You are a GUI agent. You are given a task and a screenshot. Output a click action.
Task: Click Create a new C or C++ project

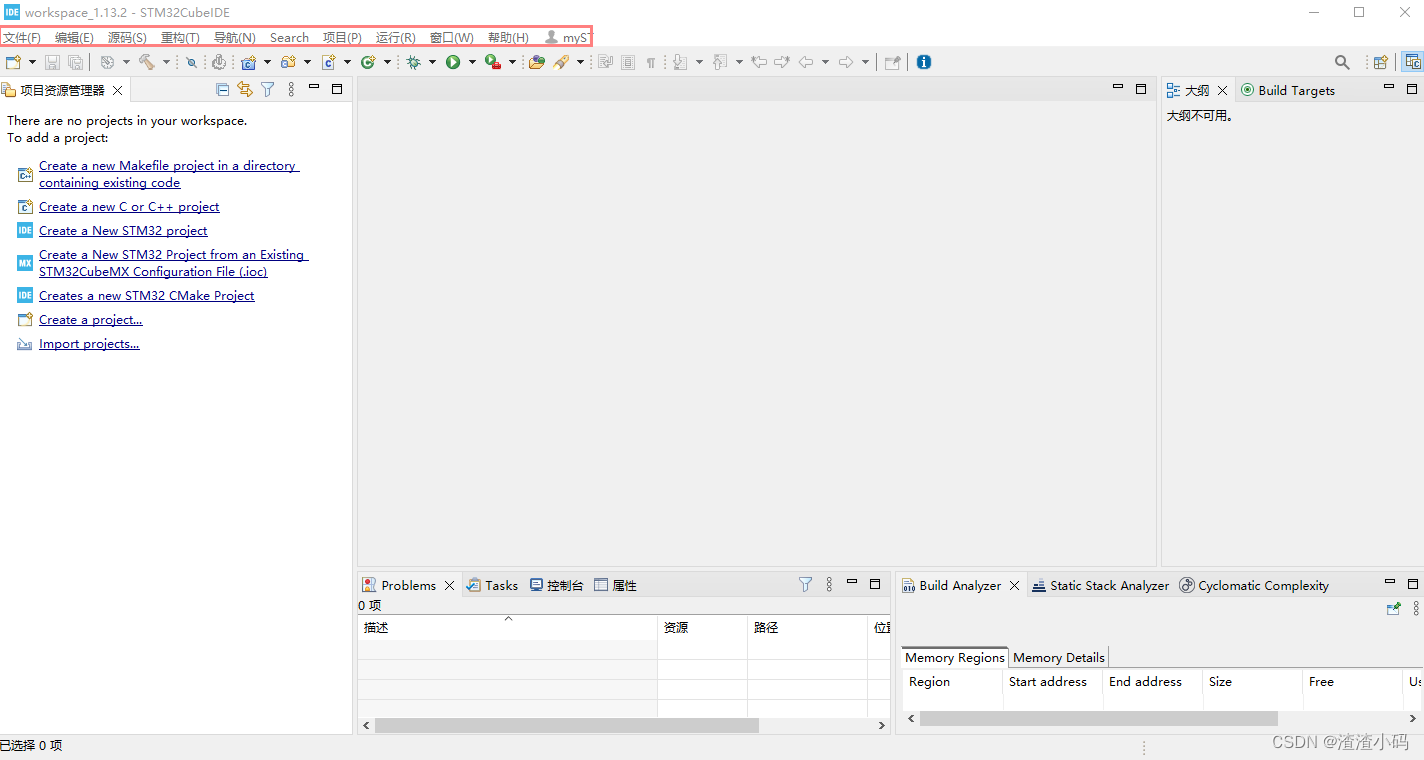[129, 206]
